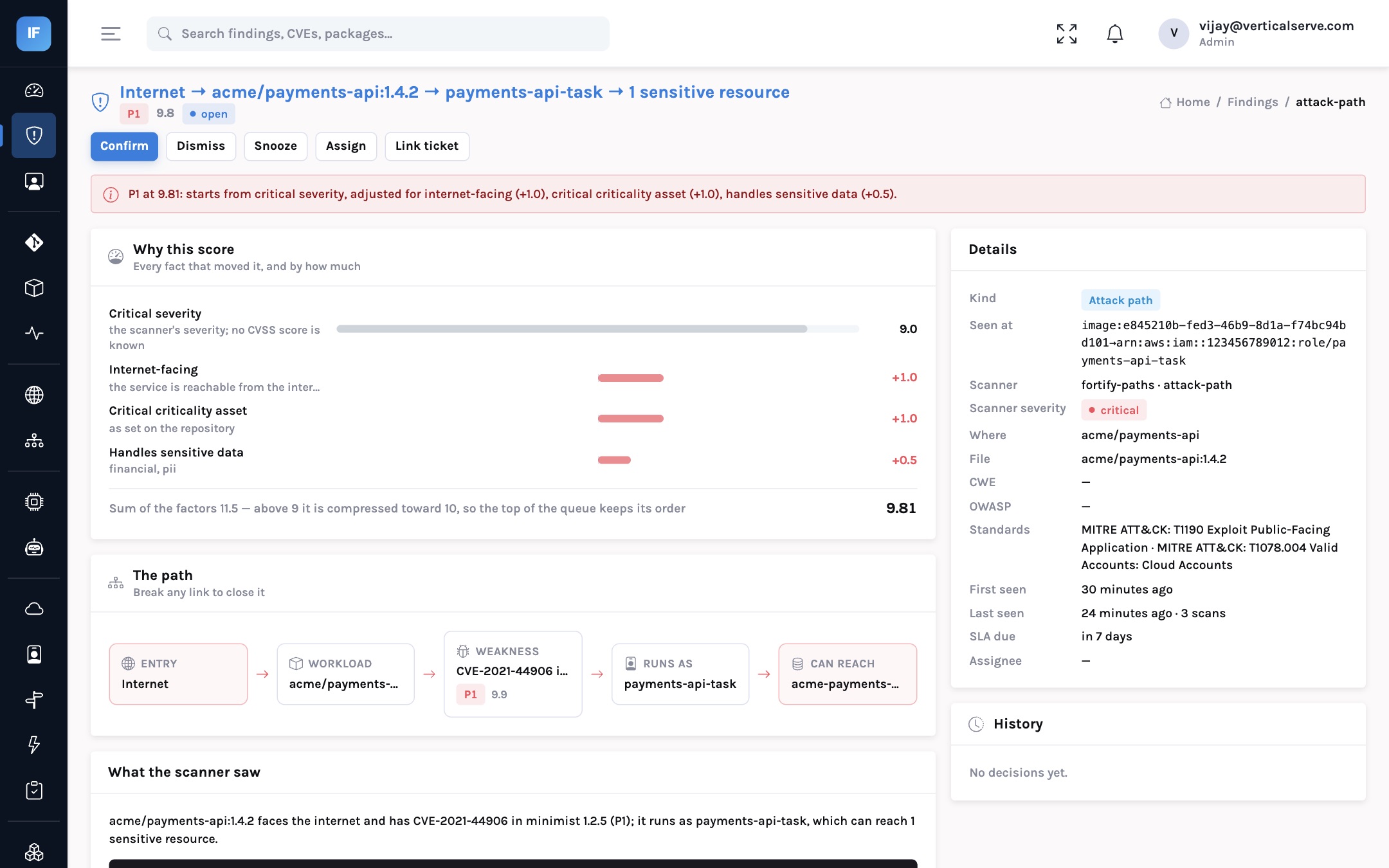Focus the Search findings, CVEs, packages field
This screenshot has height=868, width=1389.
[378, 33]
